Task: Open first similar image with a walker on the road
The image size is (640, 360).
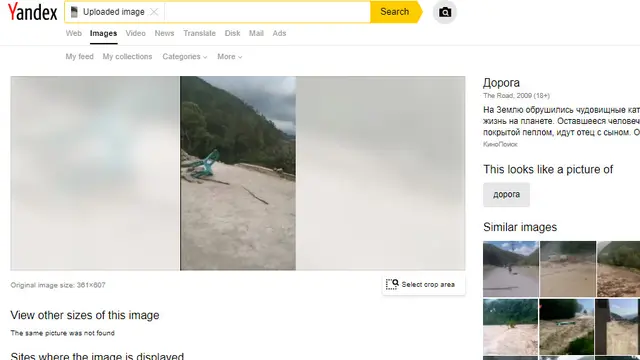Action: [511, 269]
